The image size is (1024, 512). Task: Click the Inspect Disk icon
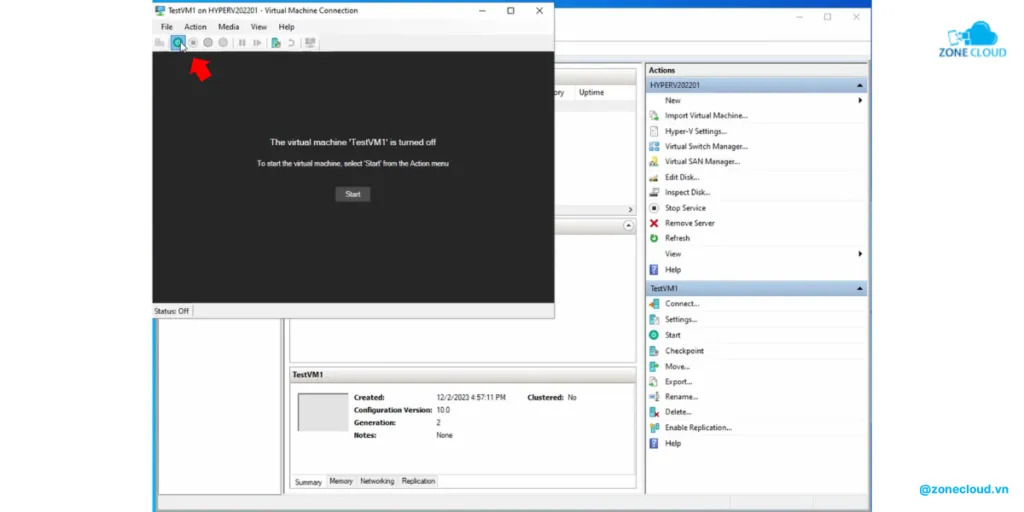(654, 192)
